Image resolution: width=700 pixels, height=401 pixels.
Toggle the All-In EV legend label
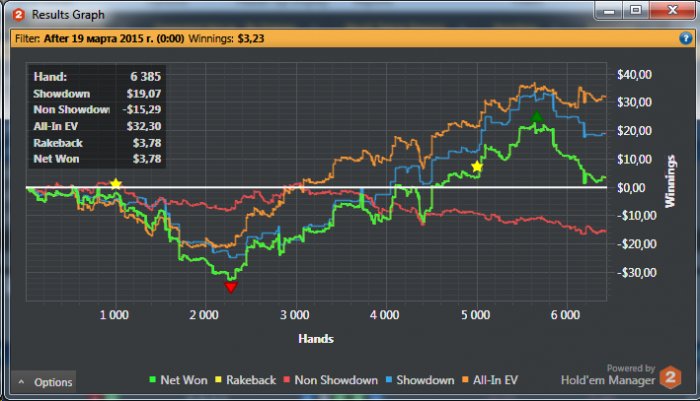tap(496, 380)
